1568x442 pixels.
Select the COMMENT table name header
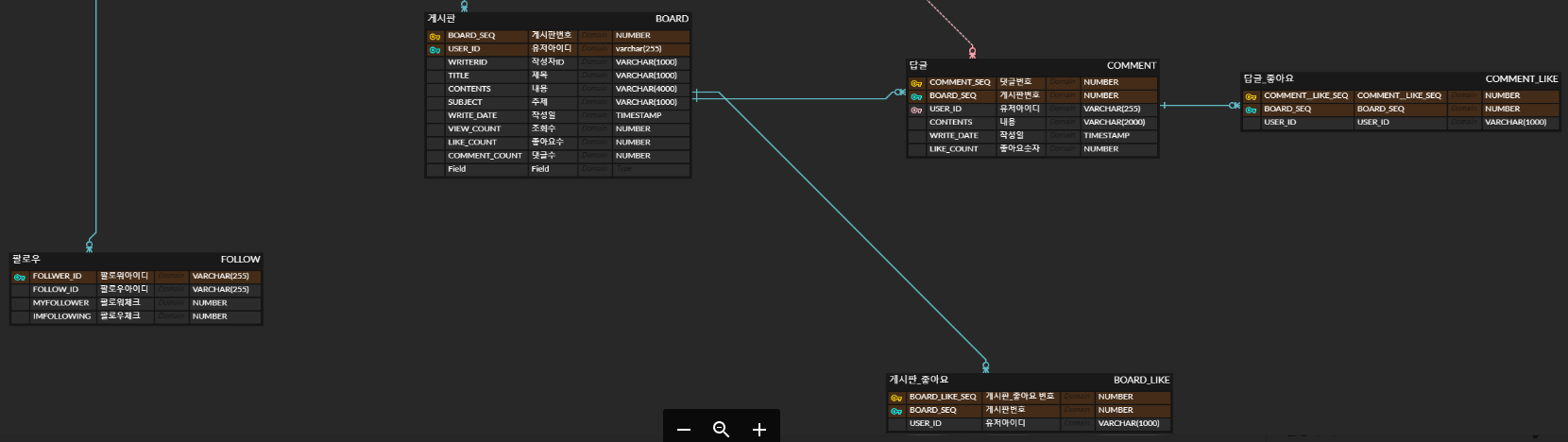1131,66
